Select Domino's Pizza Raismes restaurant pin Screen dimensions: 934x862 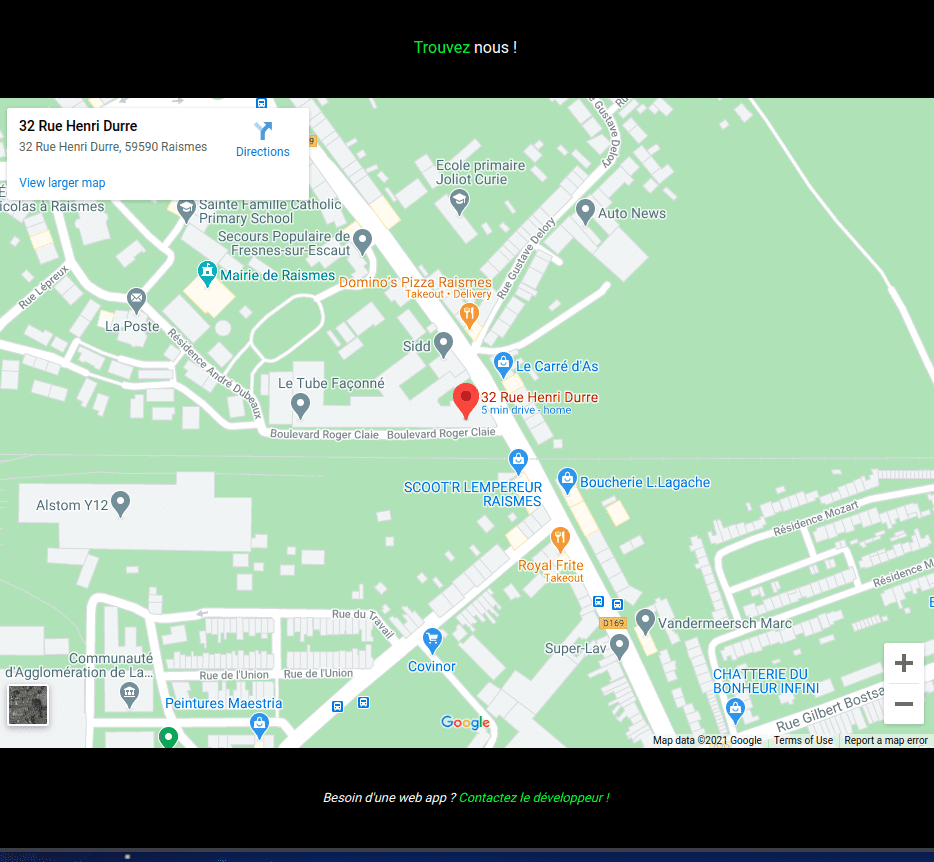click(469, 316)
